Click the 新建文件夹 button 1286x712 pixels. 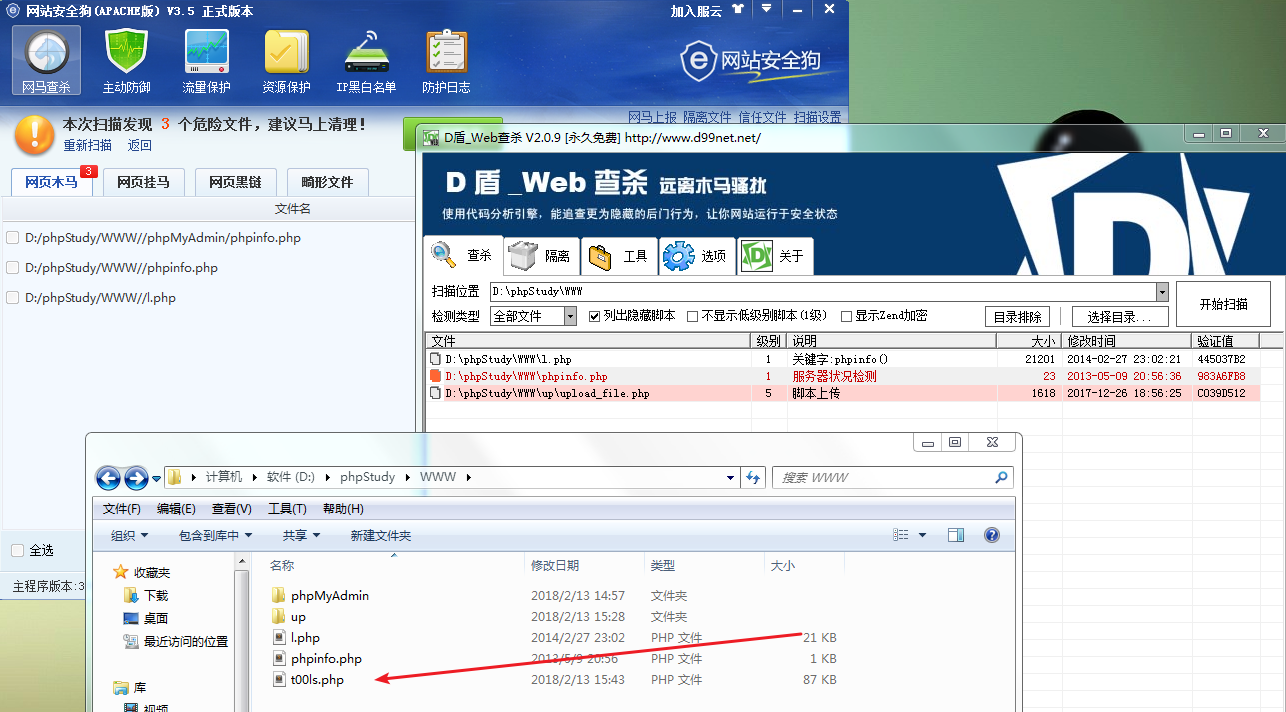381,536
